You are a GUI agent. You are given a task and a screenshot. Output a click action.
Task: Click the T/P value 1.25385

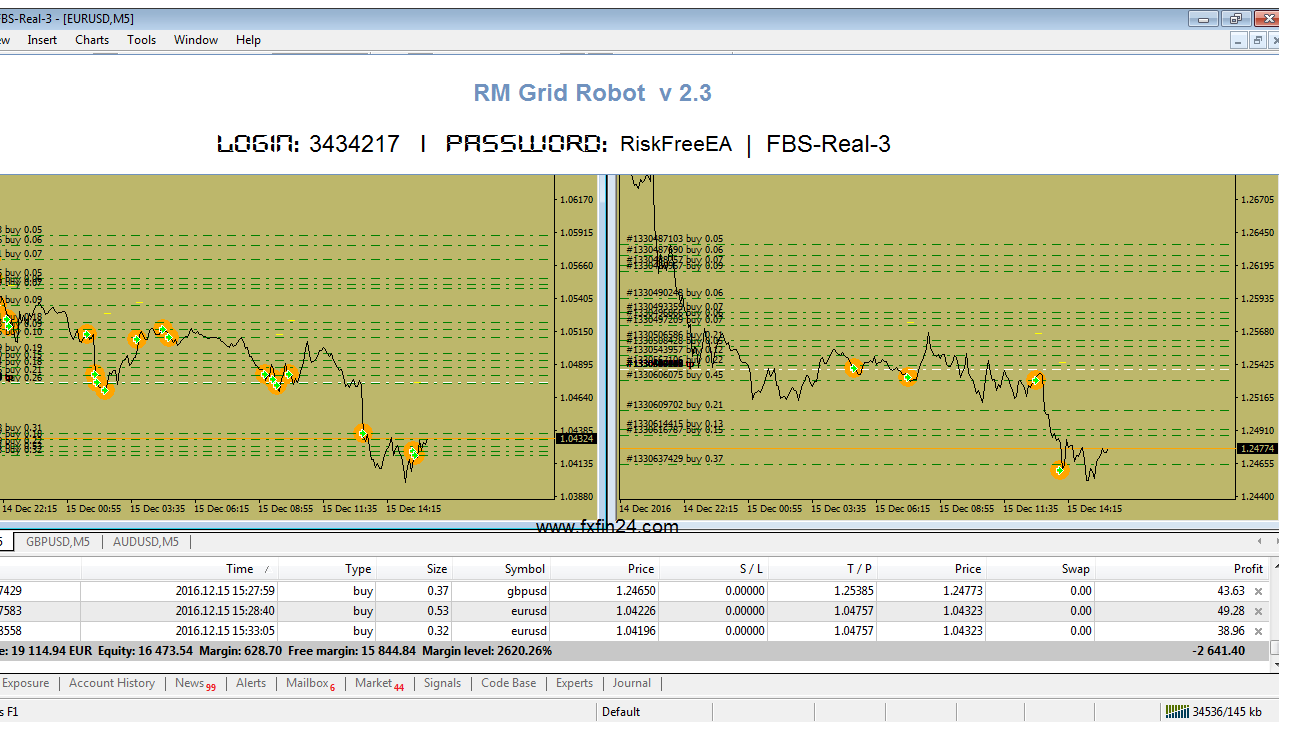coord(853,591)
